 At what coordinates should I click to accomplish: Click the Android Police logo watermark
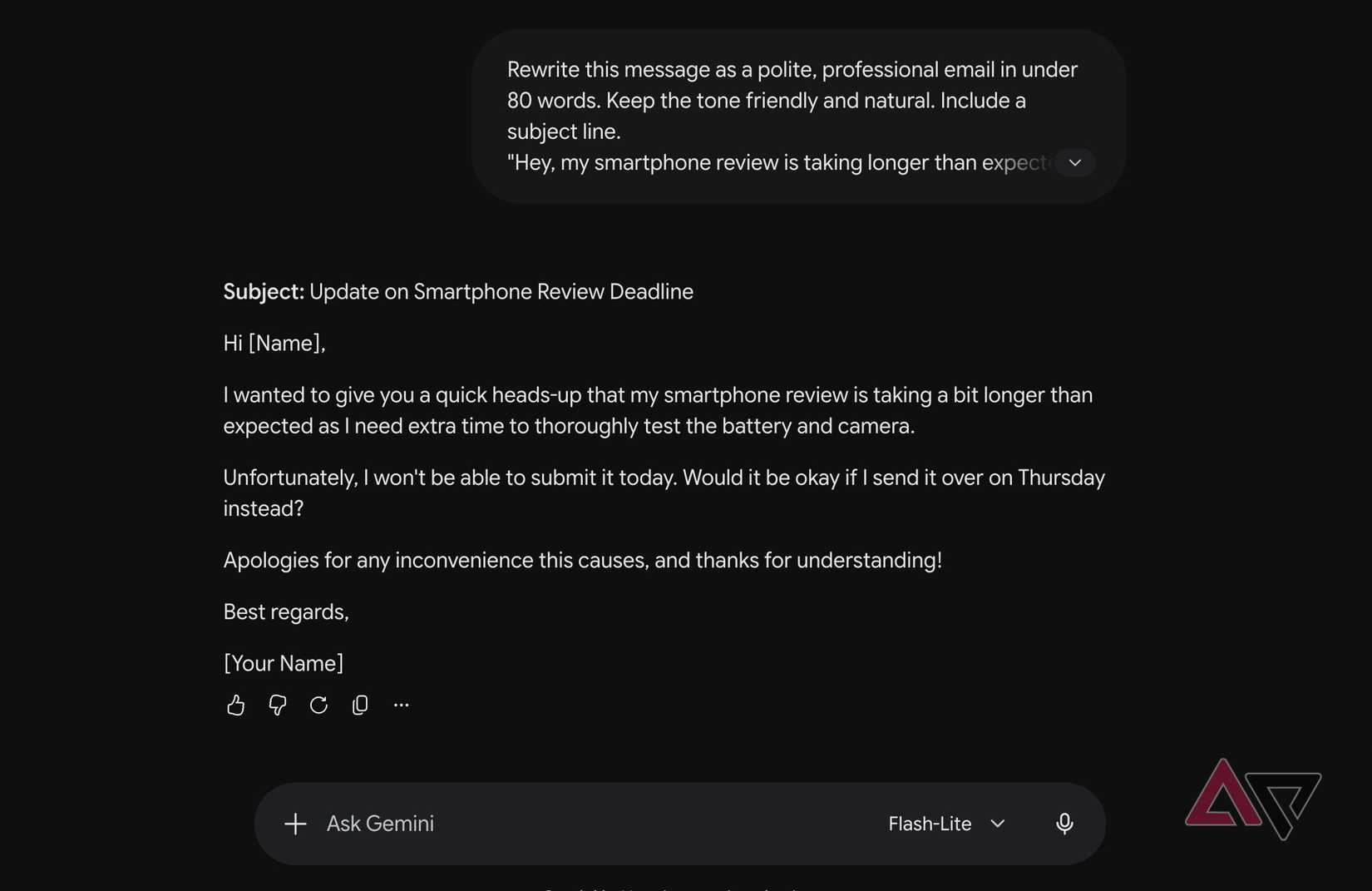[x=1252, y=799]
